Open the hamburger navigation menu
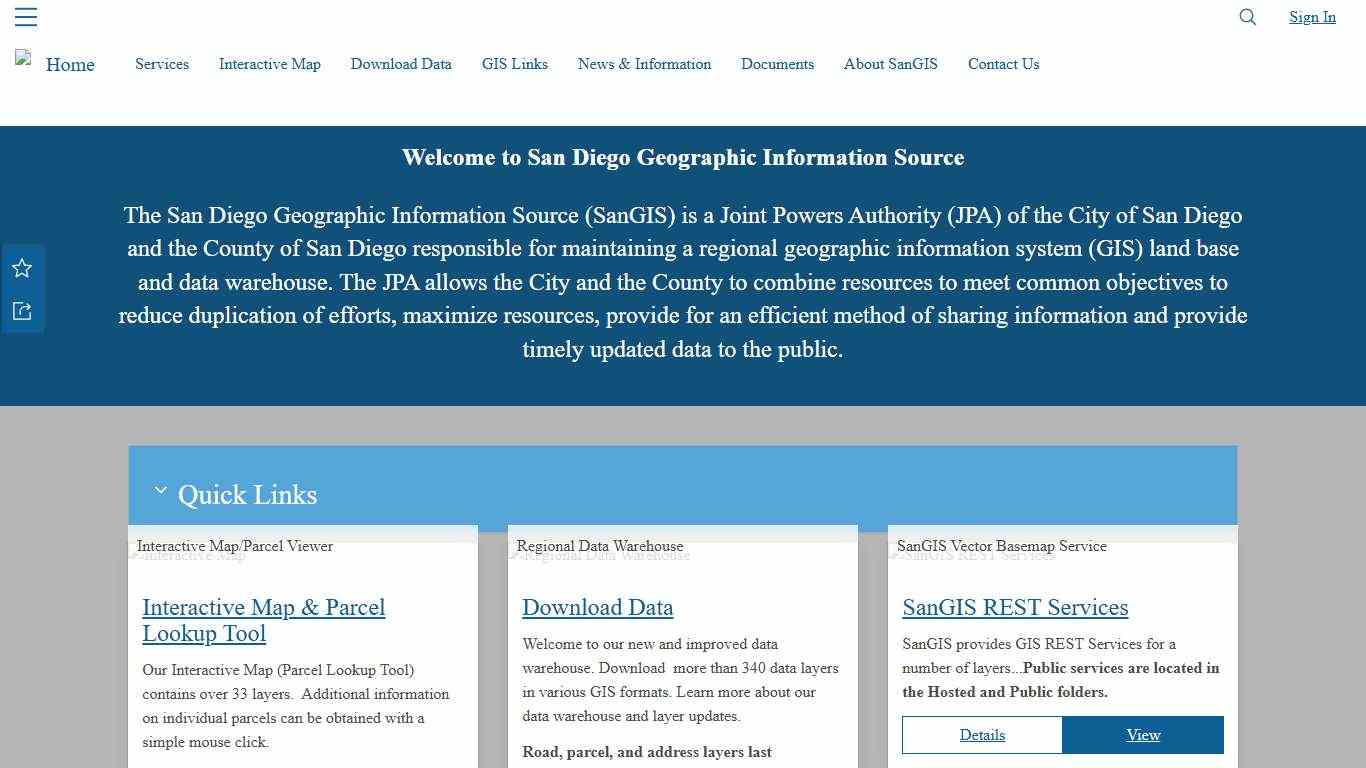1366x768 pixels. [25, 17]
